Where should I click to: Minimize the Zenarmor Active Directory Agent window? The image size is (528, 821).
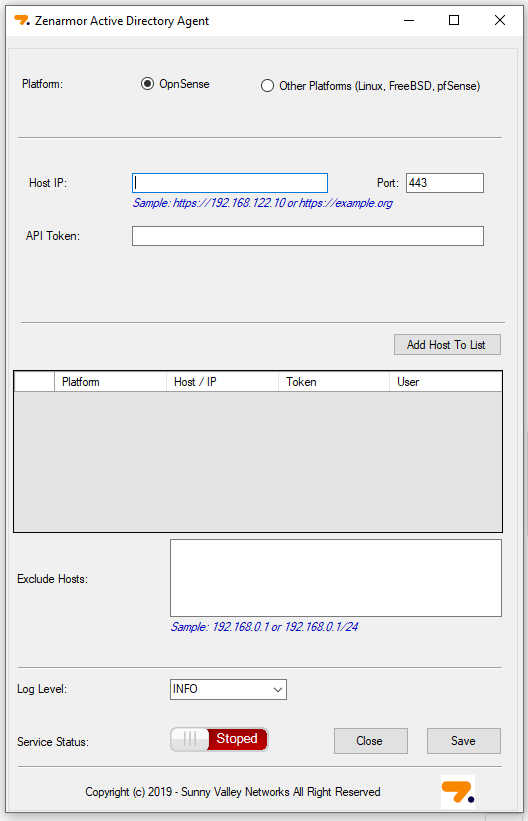pos(409,20)
